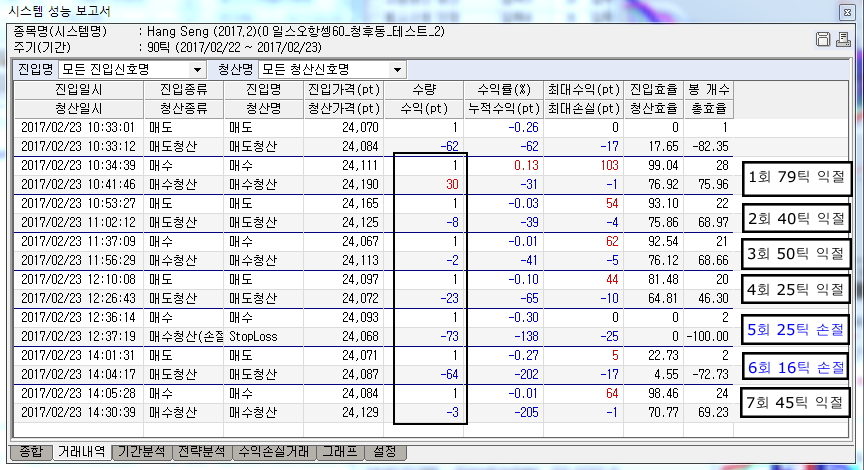864x470 pixels.
Task: Open the 진입명 dropdown list
Action: click(198, 70)
